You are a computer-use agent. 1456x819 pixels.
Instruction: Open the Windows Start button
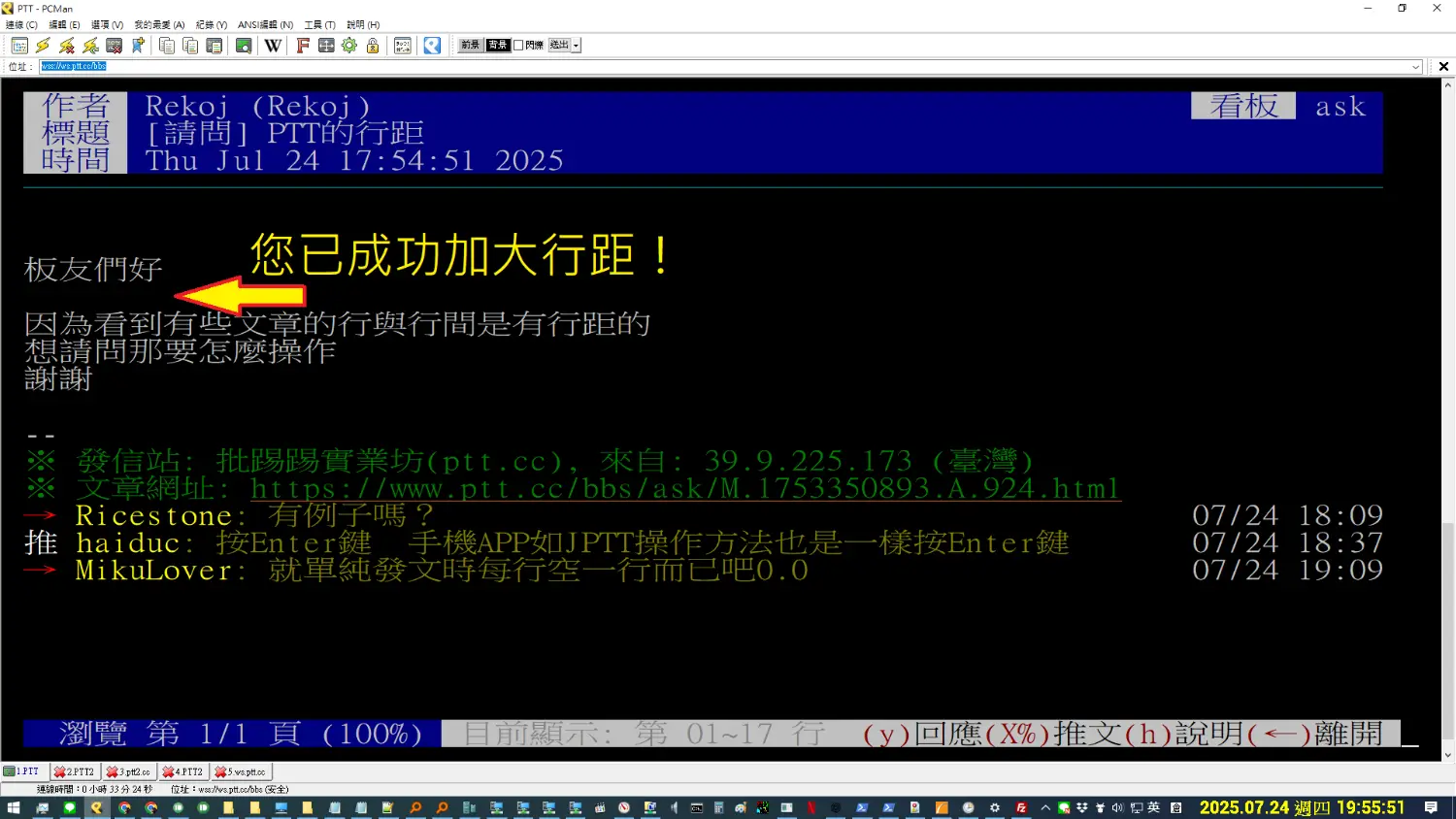coord(14,807)
